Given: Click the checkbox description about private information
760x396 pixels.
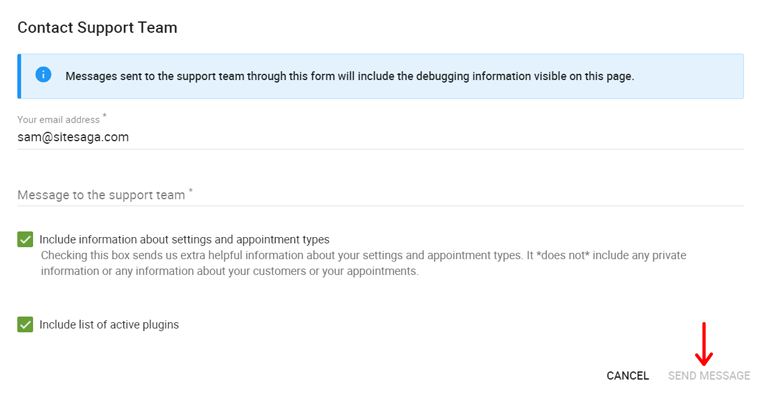Looking at the screenshot, I should (x=364, y=263).
